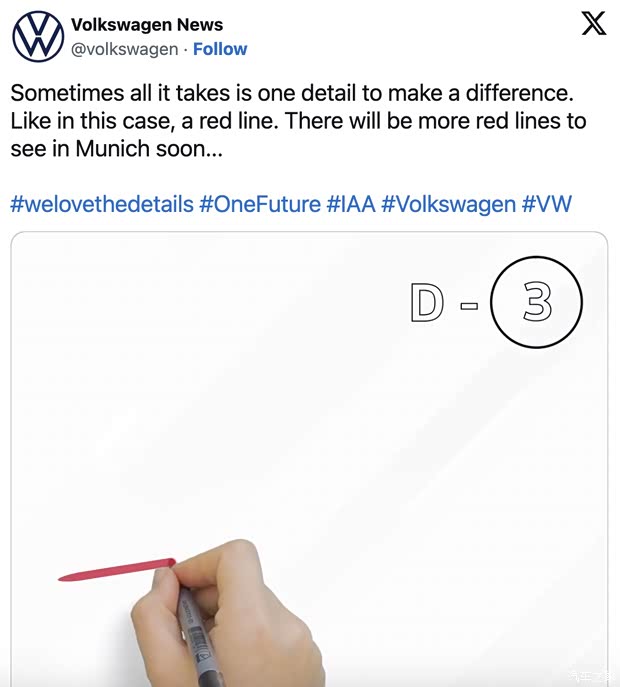Open the Volkswagen News display name
This screenshot has width=620, height=687.
(147, 25)
